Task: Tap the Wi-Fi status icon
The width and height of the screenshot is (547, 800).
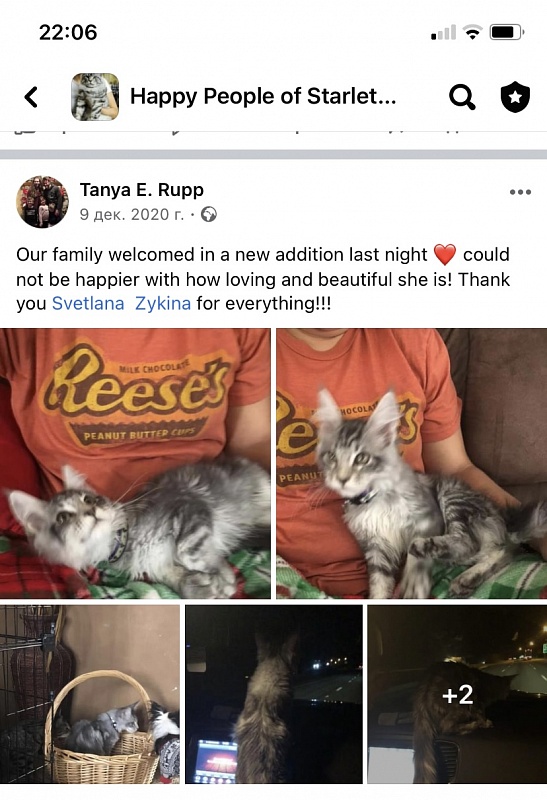Action: point(473,33)
